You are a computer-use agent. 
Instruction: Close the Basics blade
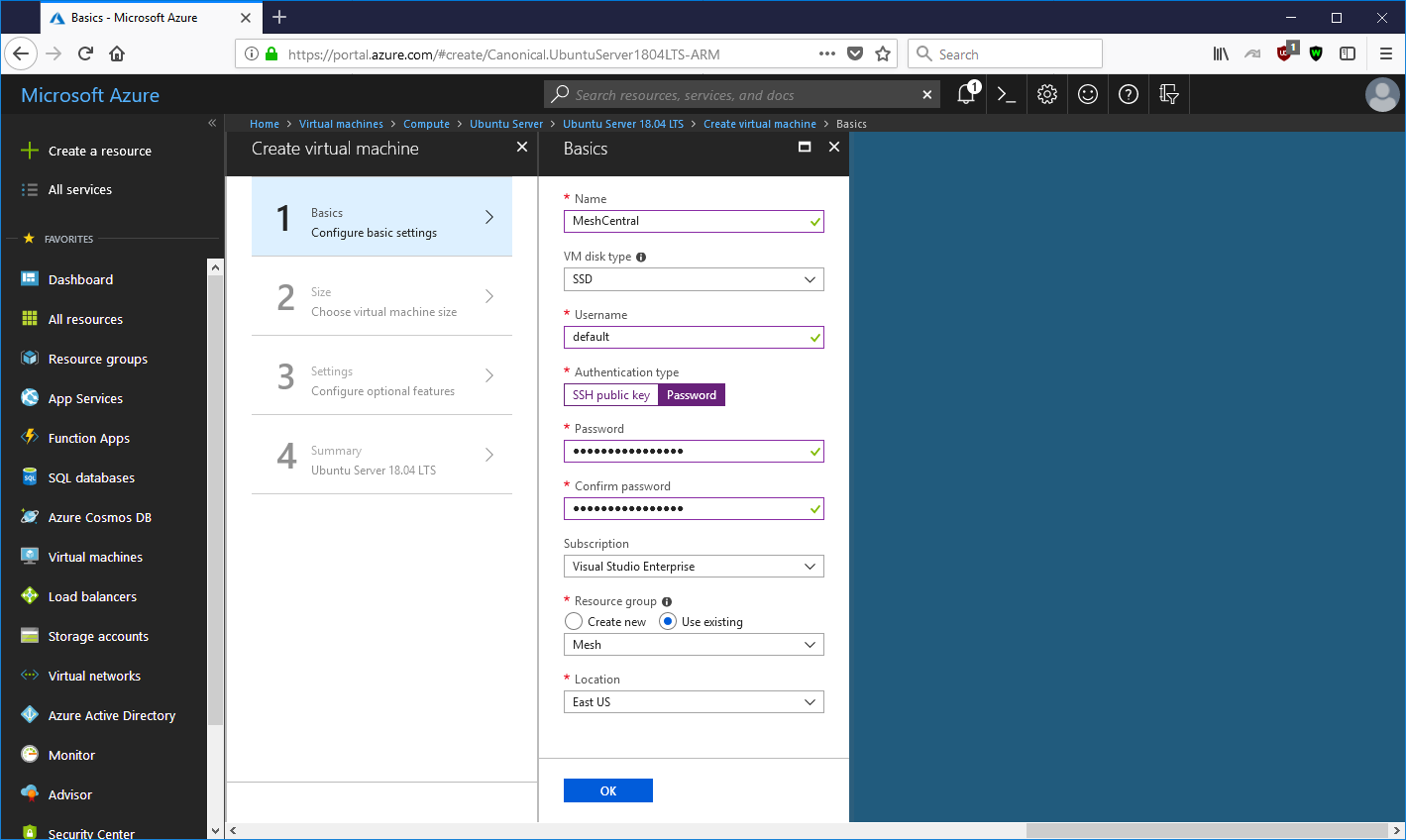[x=834, y=147]
